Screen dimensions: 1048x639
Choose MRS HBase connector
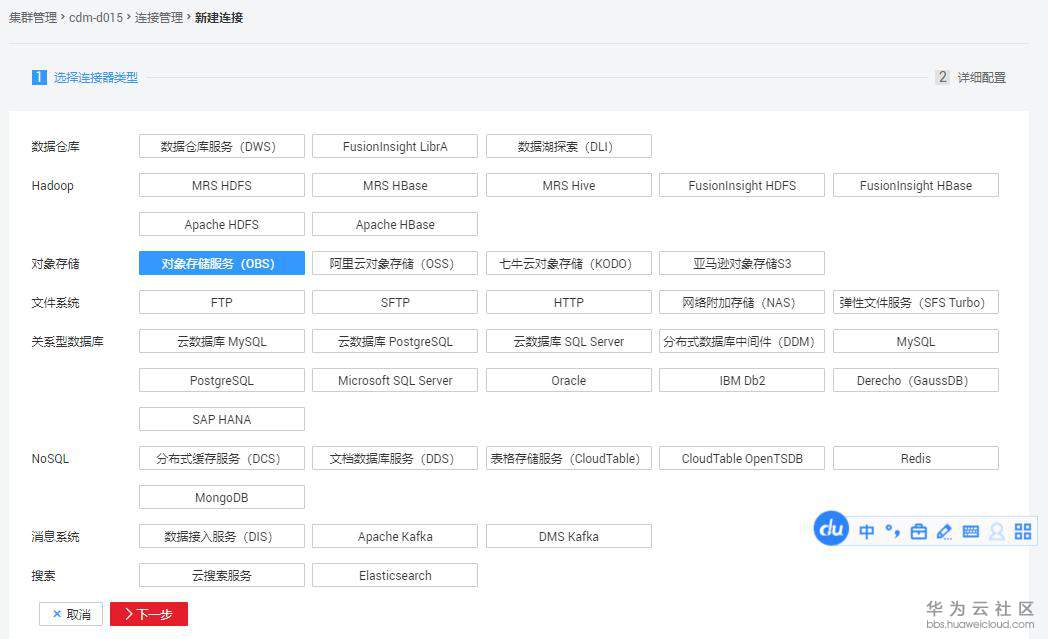point(395,185)
